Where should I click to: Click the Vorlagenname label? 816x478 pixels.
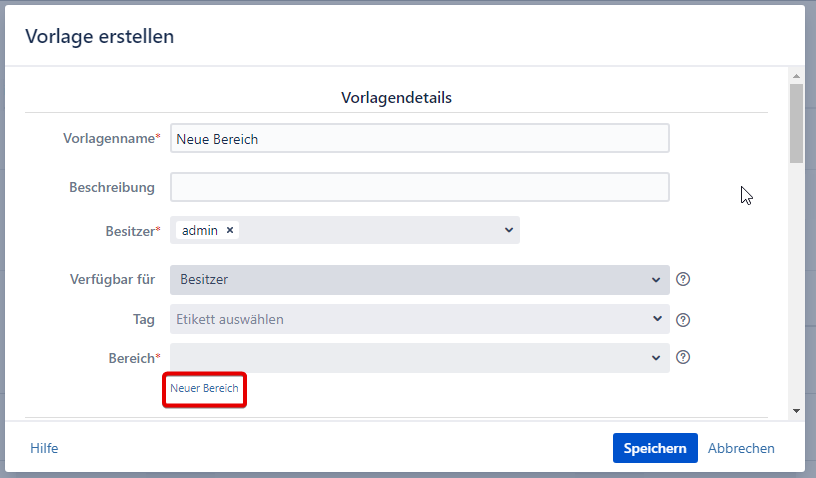(109, 139)
